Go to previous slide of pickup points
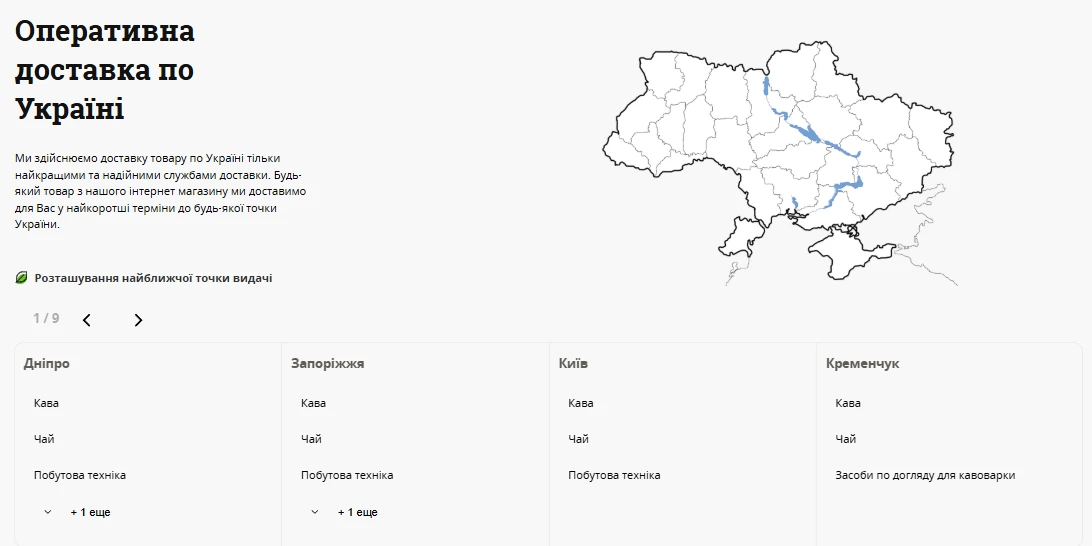Image resolution: width=1092 pixels, height=546 pixels. 87,320
